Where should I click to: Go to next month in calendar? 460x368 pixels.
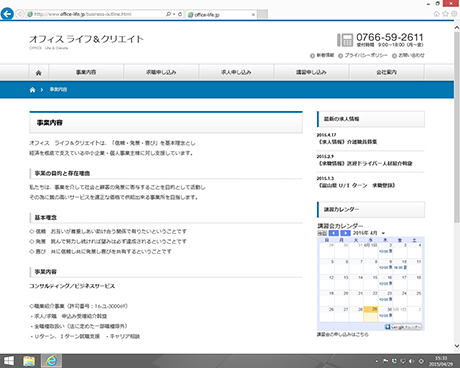tap(345, 233)
